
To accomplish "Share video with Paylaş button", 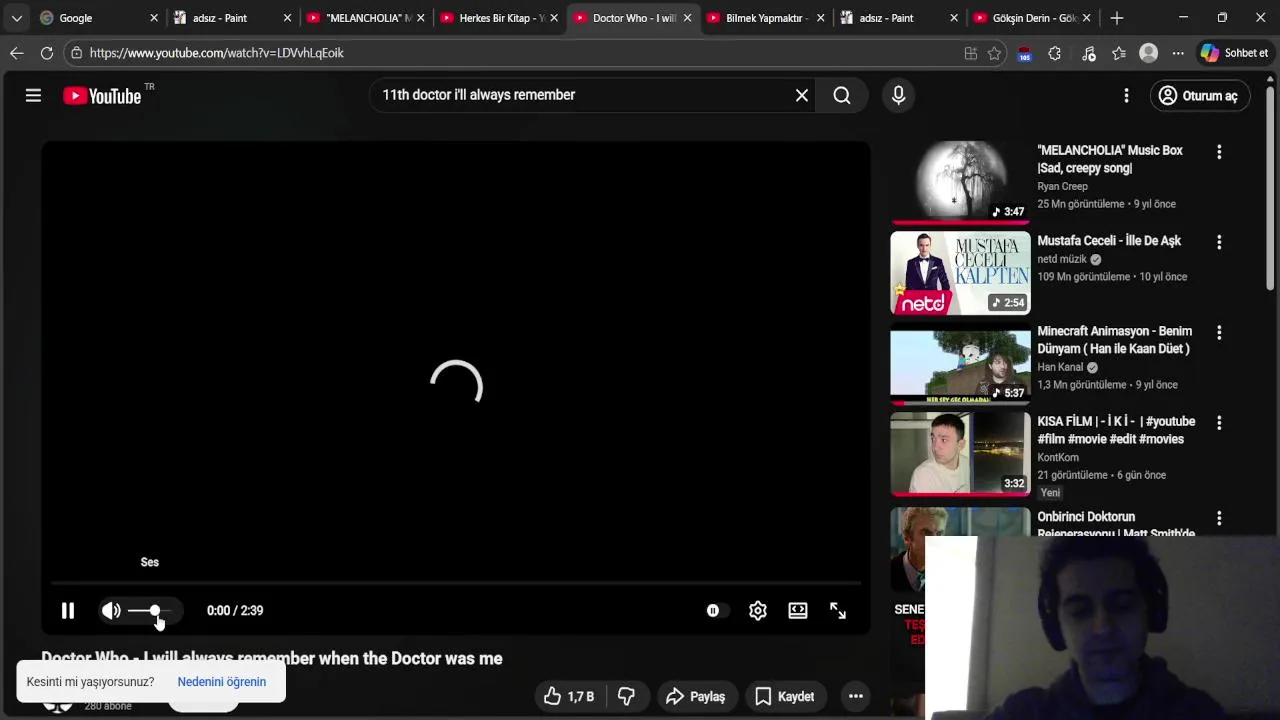I will [x=696, y=696].
